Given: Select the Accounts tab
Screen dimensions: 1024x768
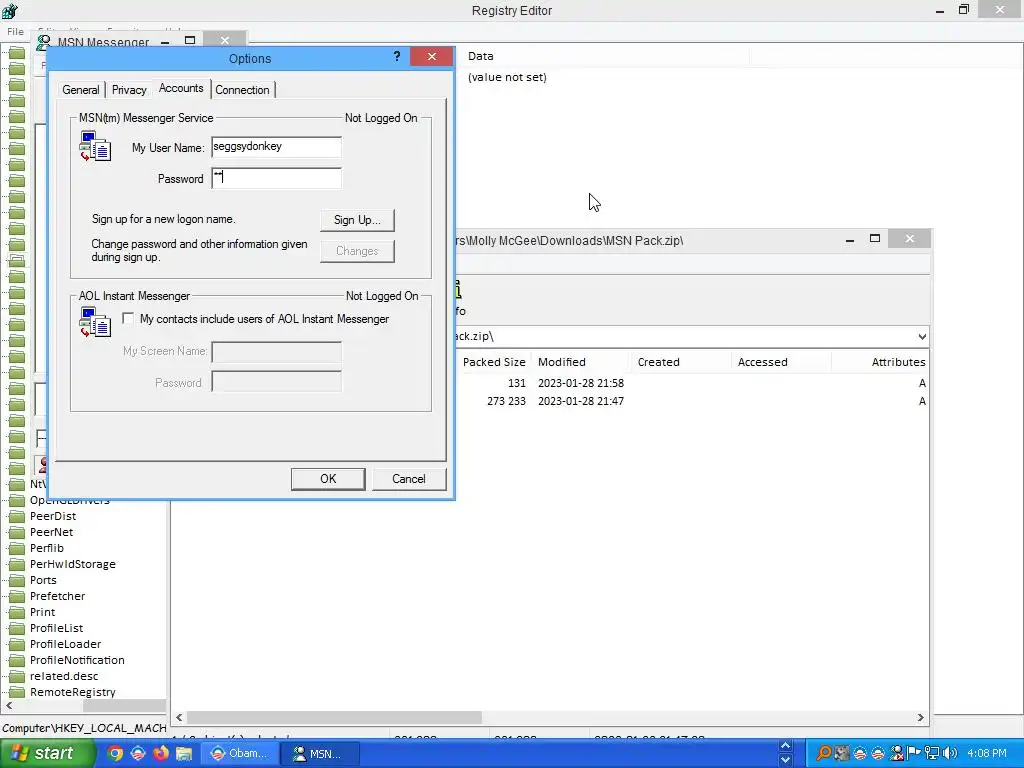Looking at the screenshot, I should [x=181, y=88].
